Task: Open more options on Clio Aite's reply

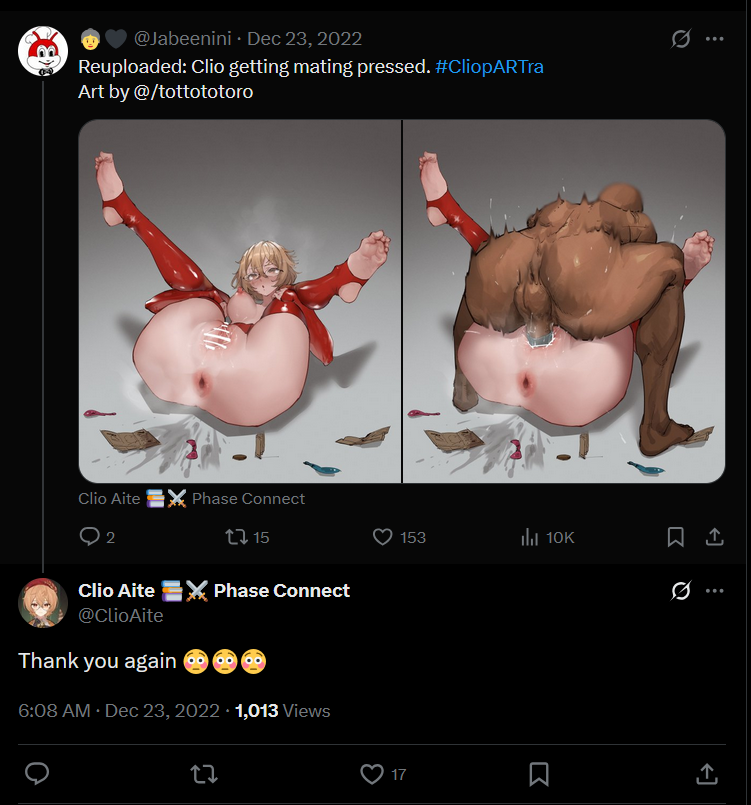Action: (715, 591)
